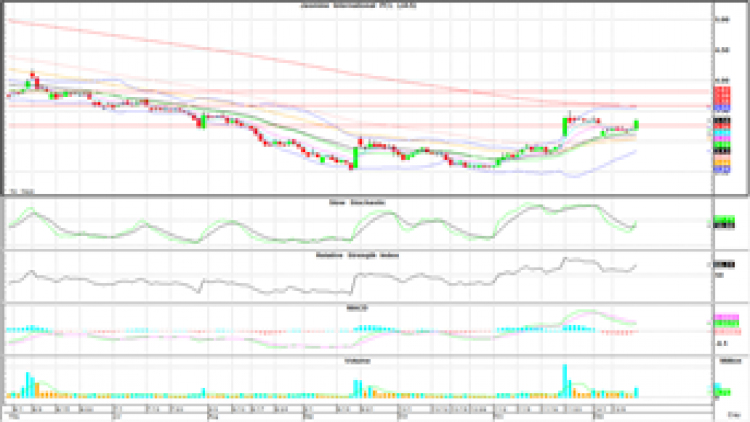This screenshot has height=422, width=750.
Task: Select the orange price label on the right axis
Action: (x=720, y=160)
